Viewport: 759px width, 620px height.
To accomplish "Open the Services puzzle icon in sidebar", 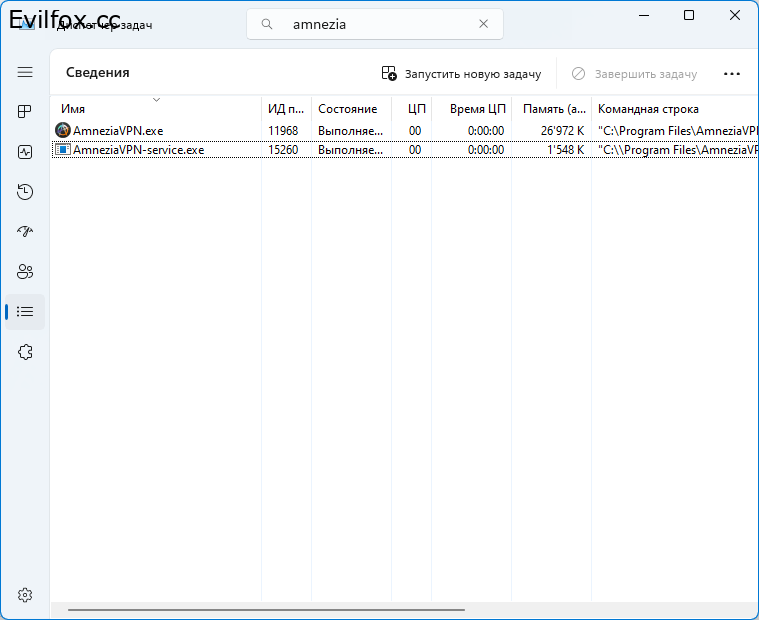I will (x=25, y=352).
